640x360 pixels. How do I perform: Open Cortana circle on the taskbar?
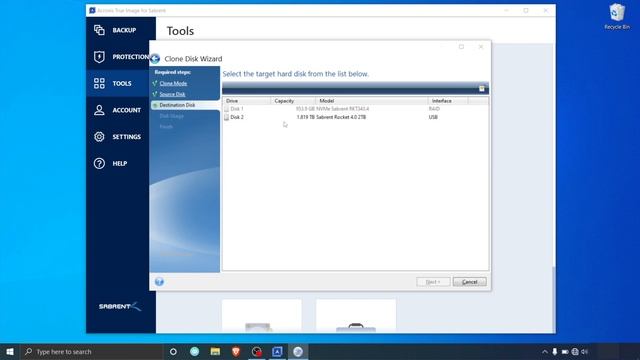173,351
